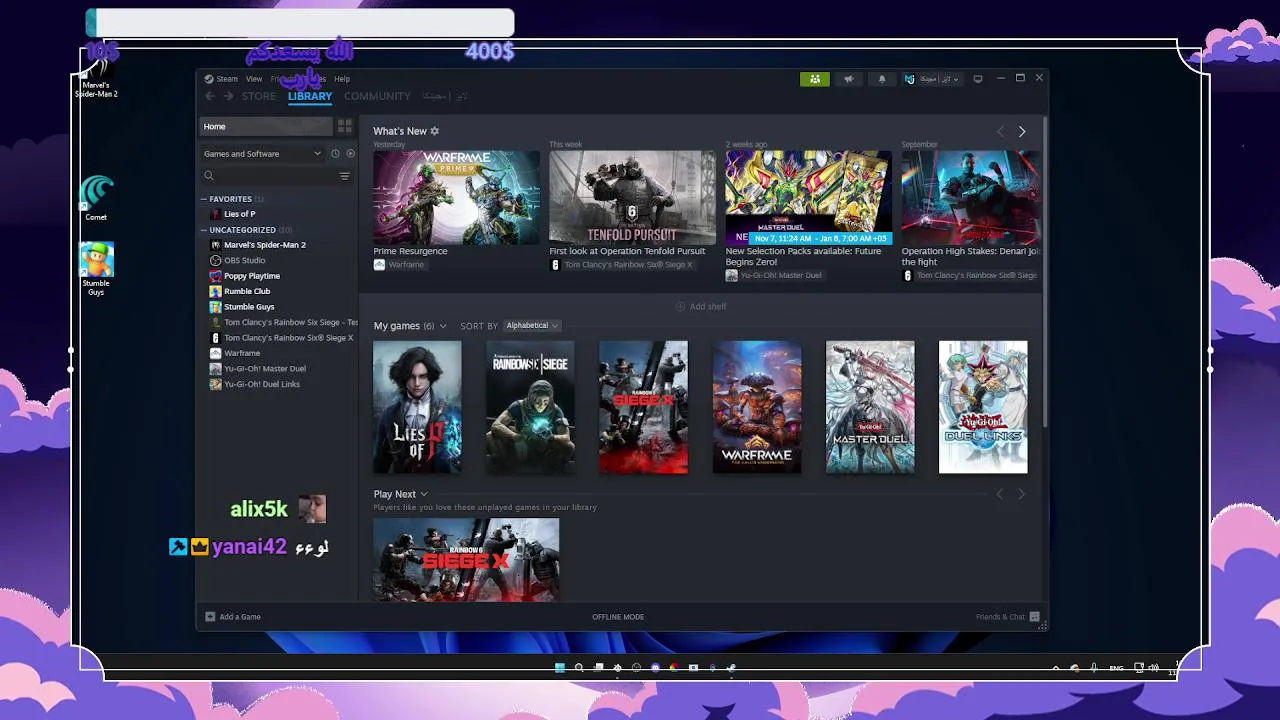Go back with the left navigation arrow
This screenshot has height=720, width=1280.
point(209,96)
